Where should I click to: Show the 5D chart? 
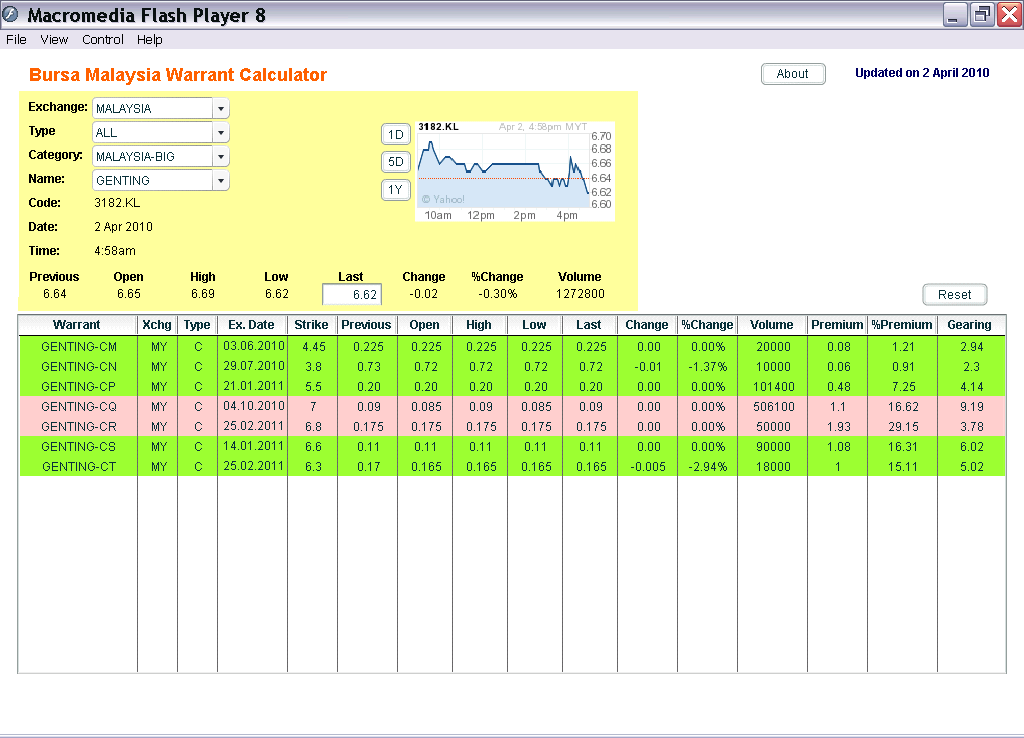pyautogui.click(x=395, y=162)
